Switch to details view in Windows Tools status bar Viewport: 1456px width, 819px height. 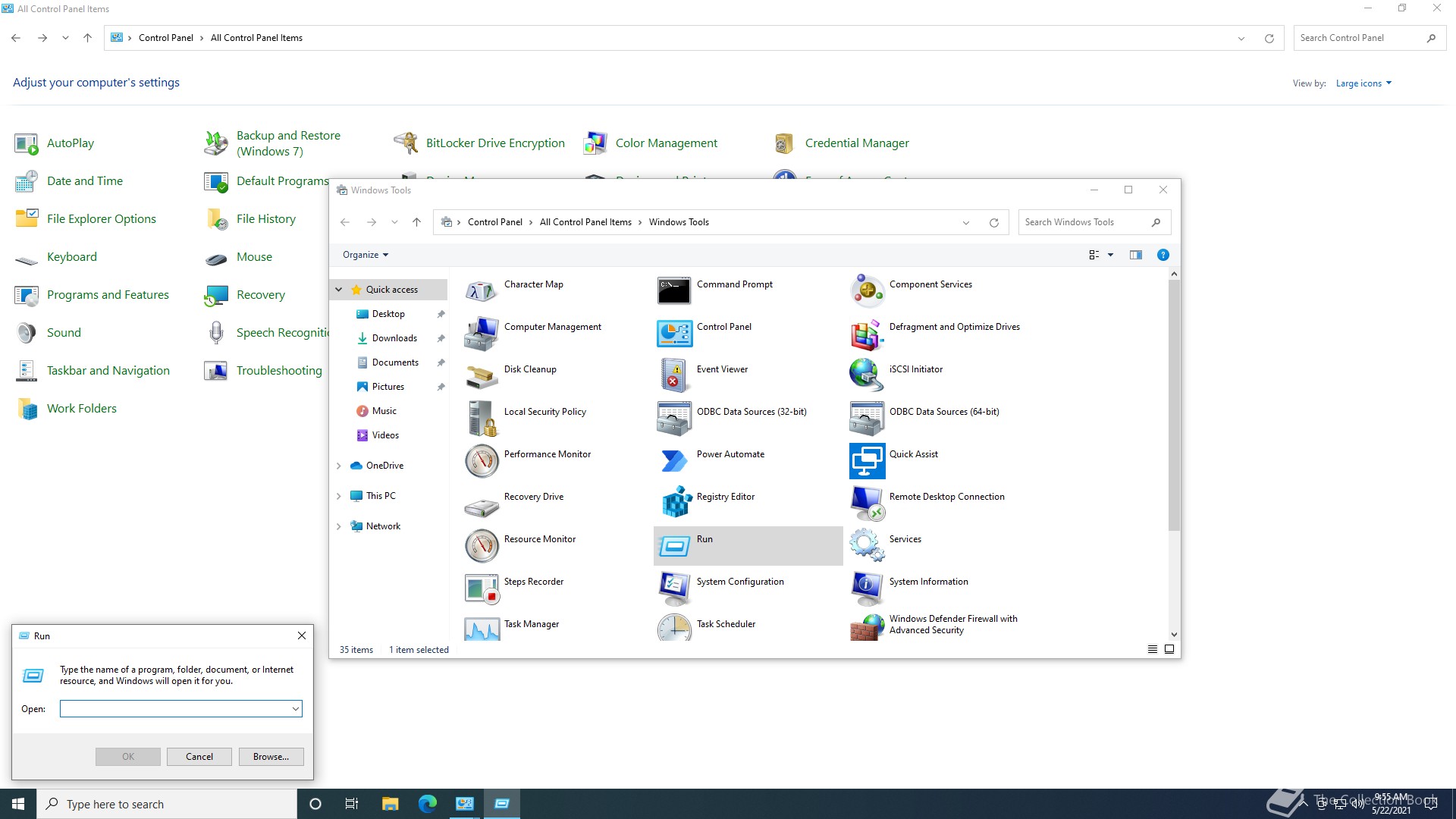point(1152,649)
